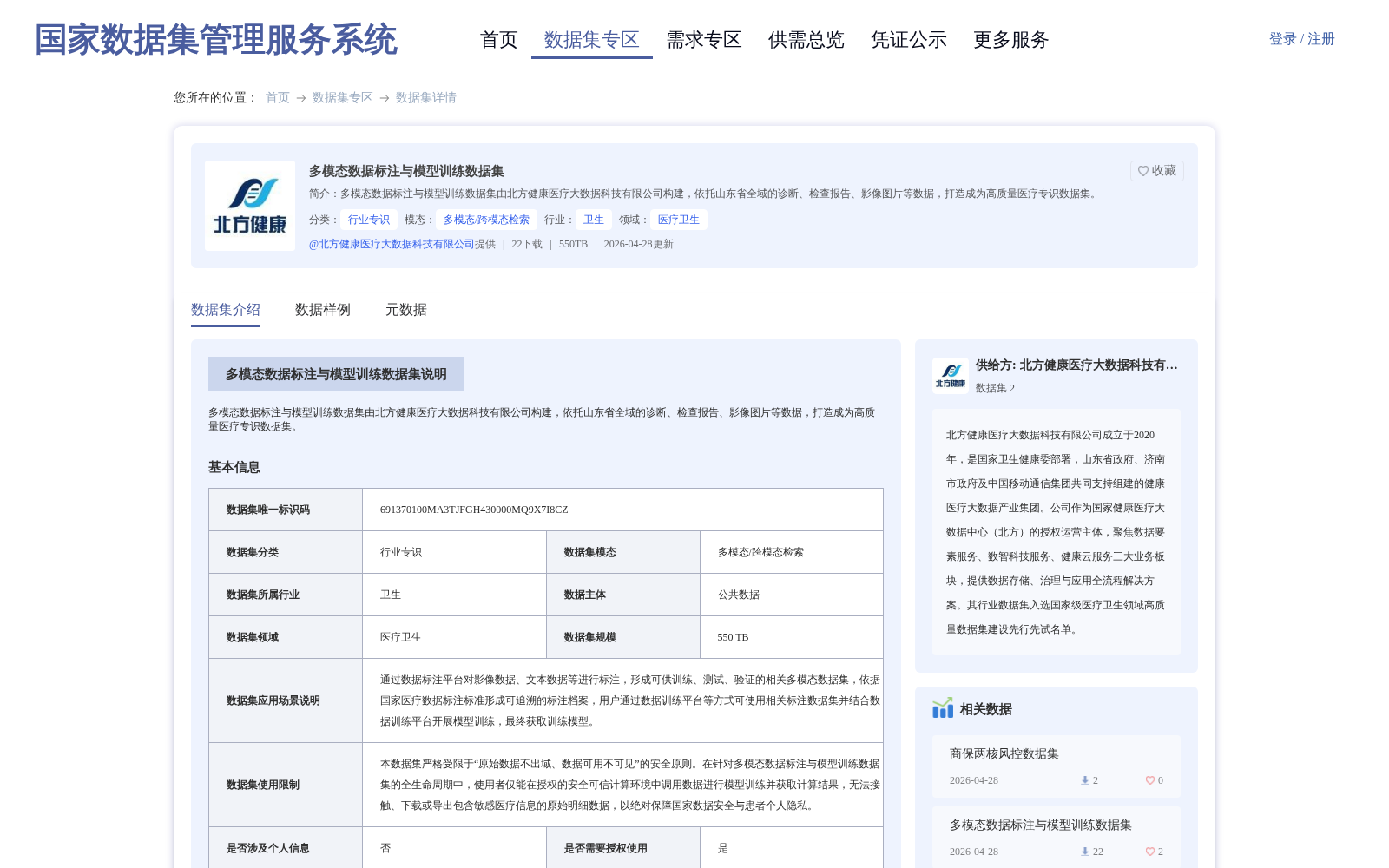Screen dimensions: 1389x868
Task: Click the 行业专识 category tag
Action: (369, 220)
